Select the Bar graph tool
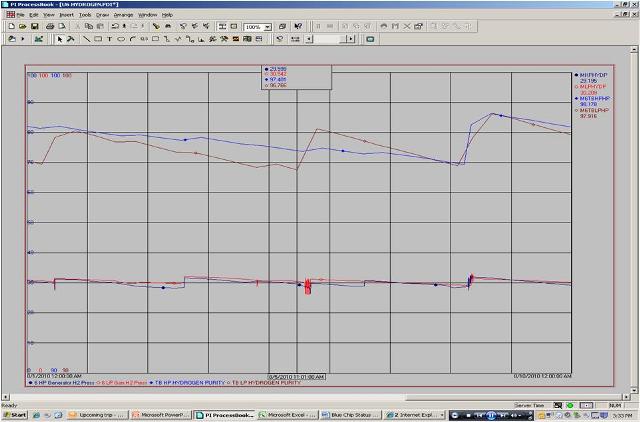The image size is (640, 422). (201, 39)
